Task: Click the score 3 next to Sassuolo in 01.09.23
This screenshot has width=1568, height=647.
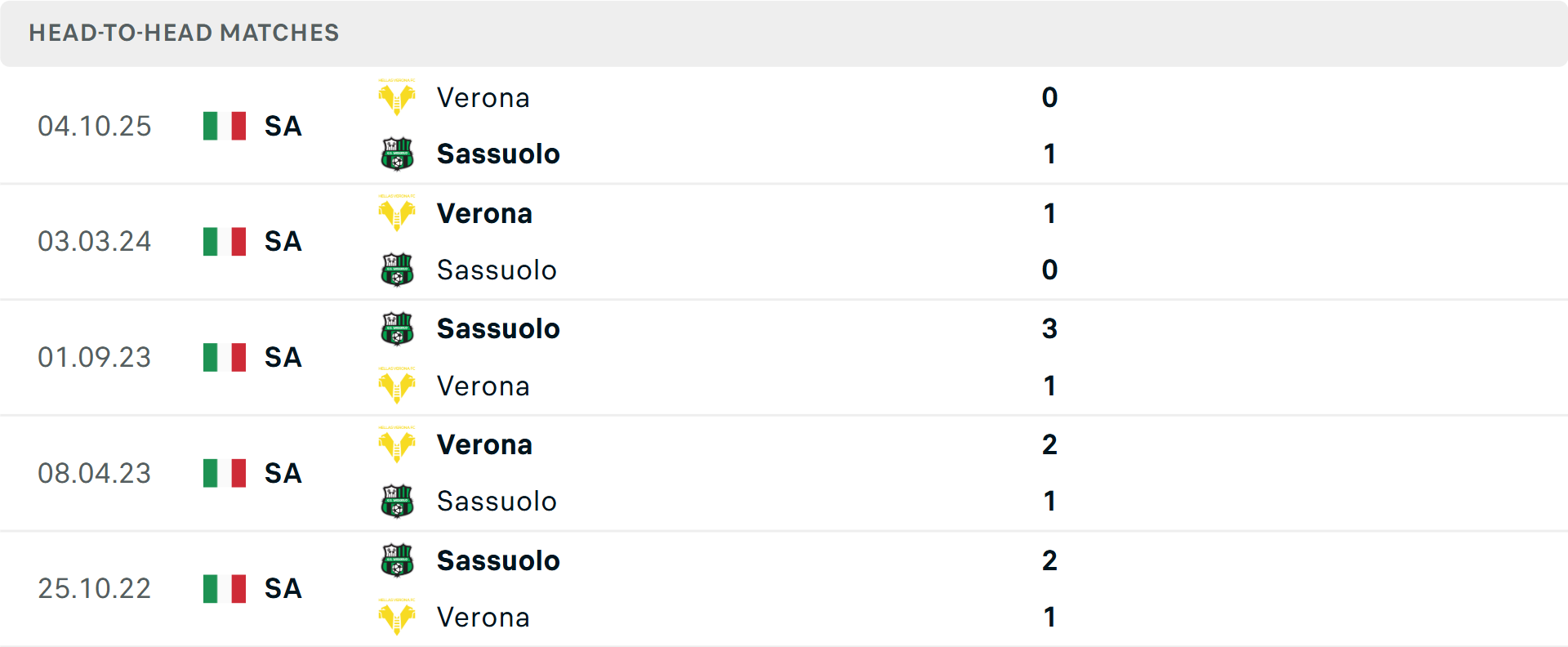Action: click(x=1050, y=328)
